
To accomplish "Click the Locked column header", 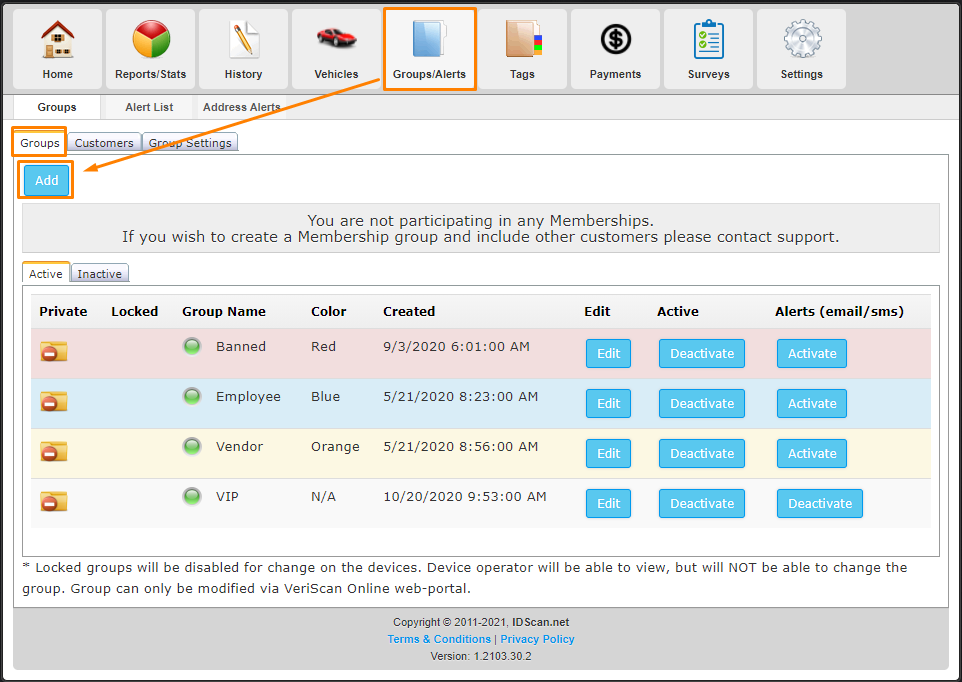I will 135,312.
